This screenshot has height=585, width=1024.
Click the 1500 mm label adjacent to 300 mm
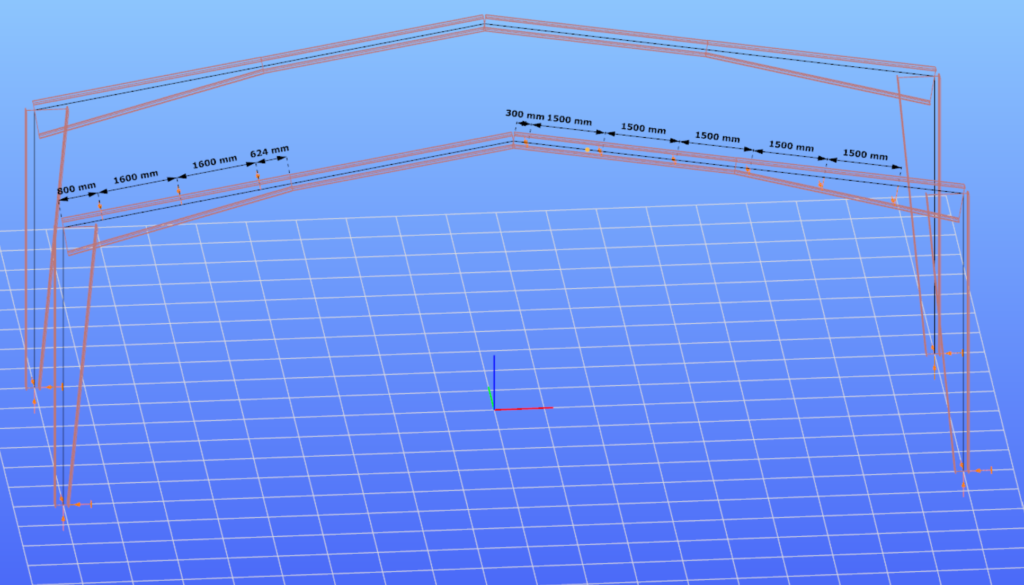point(569,120)
